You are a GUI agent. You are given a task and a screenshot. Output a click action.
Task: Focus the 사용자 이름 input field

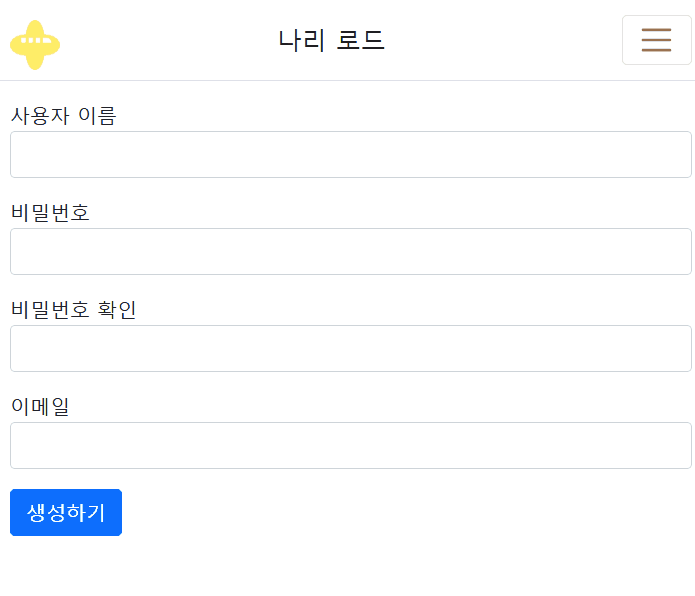tap(351, 154)
